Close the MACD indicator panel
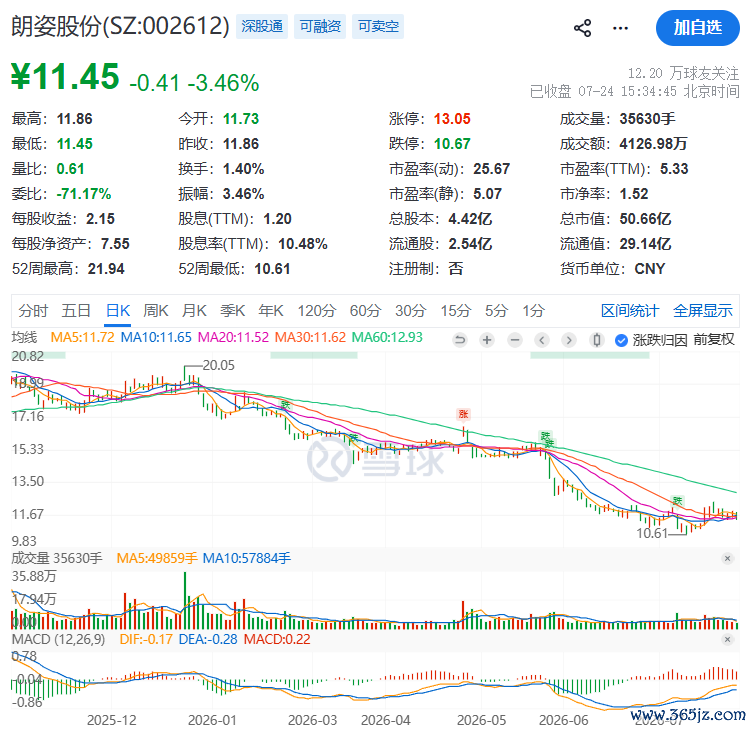This screenshot has width=753, height=730. tap(727, 639)
